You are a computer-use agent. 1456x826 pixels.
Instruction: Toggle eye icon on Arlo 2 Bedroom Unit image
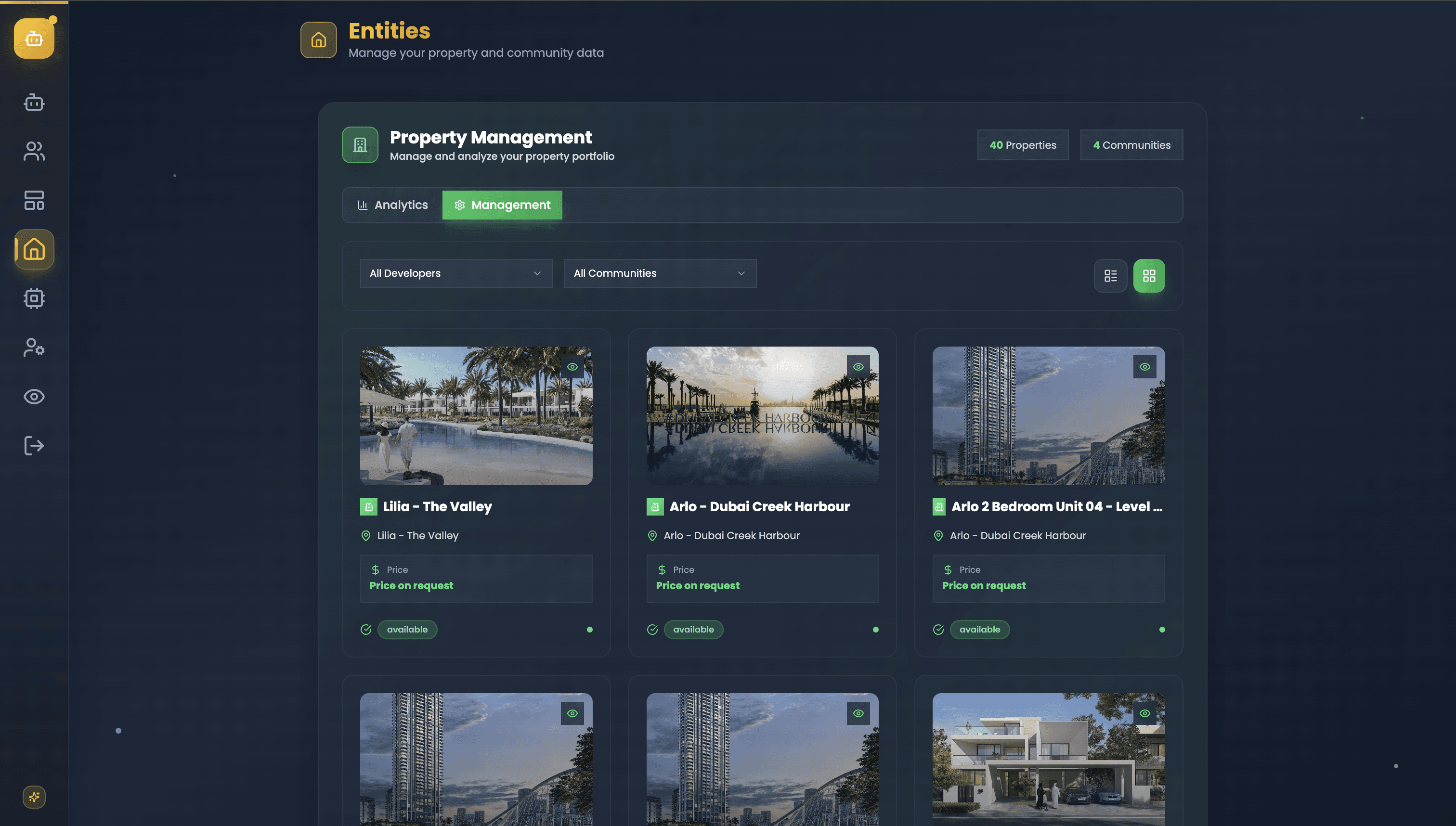(x=1144, y=367)
